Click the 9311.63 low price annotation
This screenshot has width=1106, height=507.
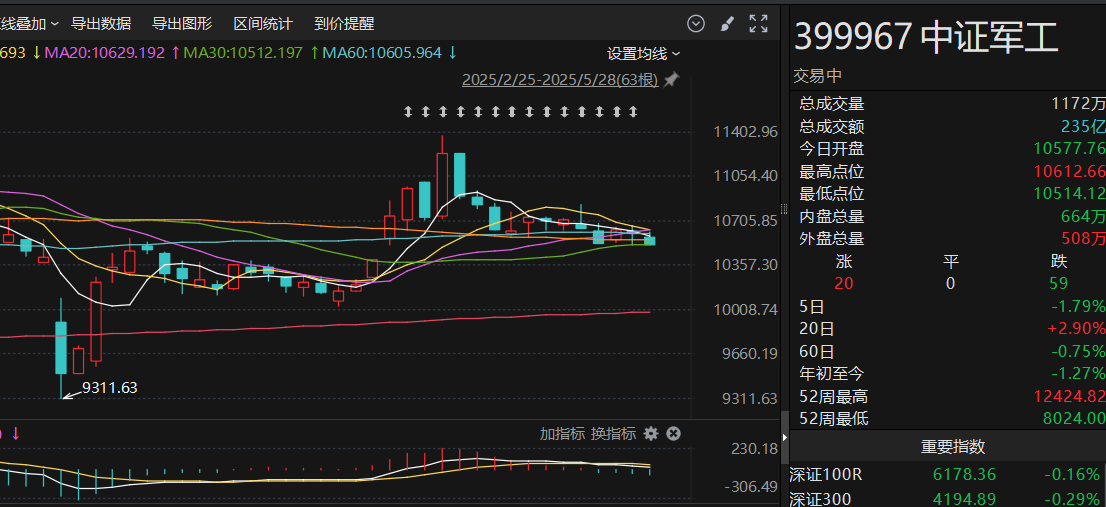pos(109,387)
